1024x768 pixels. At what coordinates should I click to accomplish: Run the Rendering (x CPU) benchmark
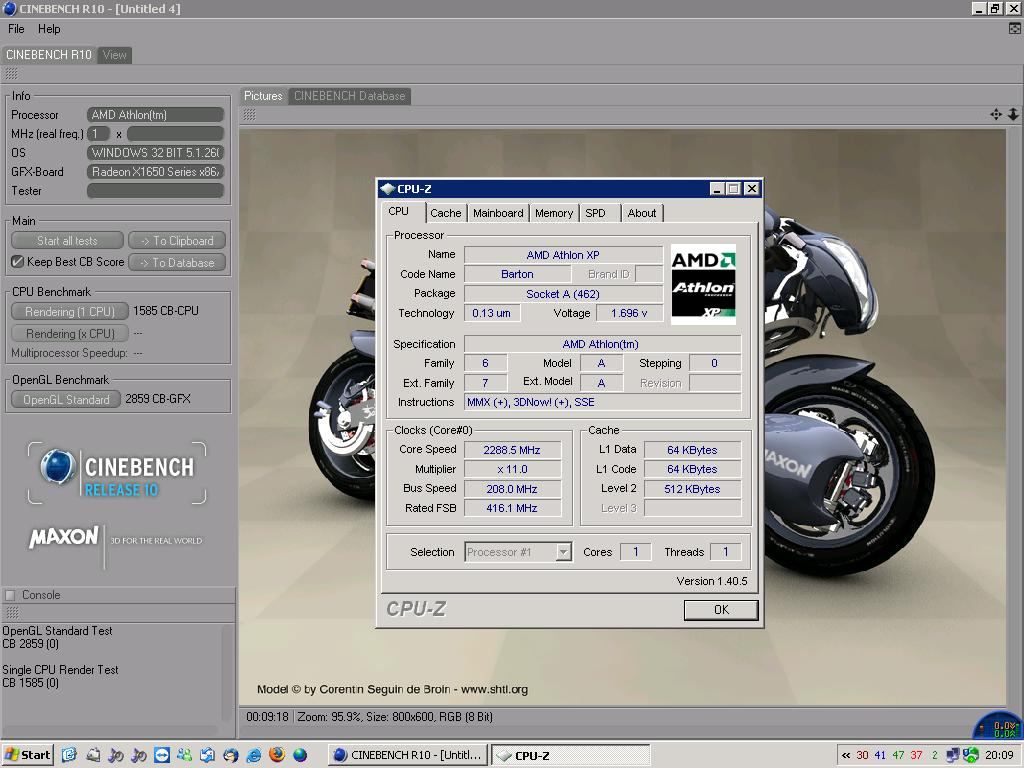[x=70, y=334]
